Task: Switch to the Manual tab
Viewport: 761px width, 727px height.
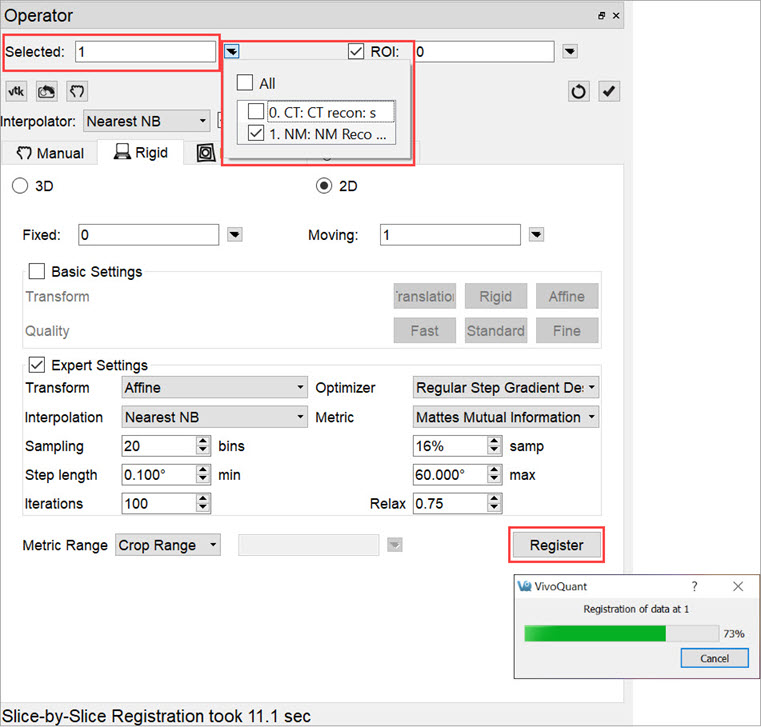Action: click(x=50, y=153)
